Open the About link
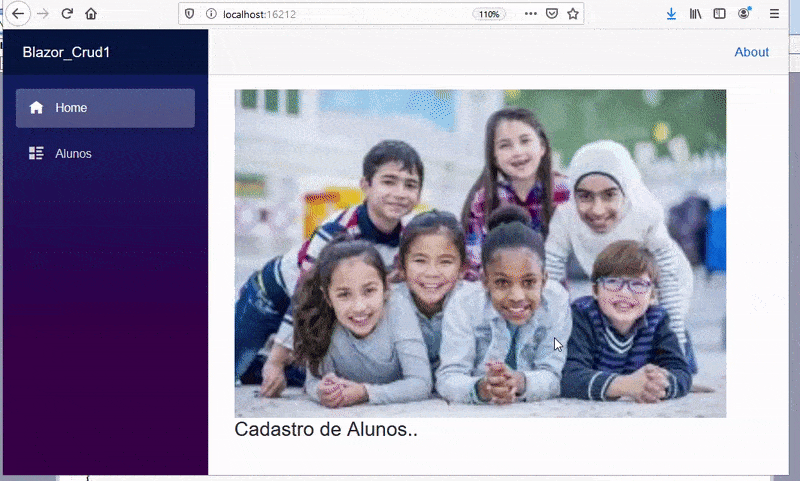Screen dimensions: 800x481 coord(752,52)
